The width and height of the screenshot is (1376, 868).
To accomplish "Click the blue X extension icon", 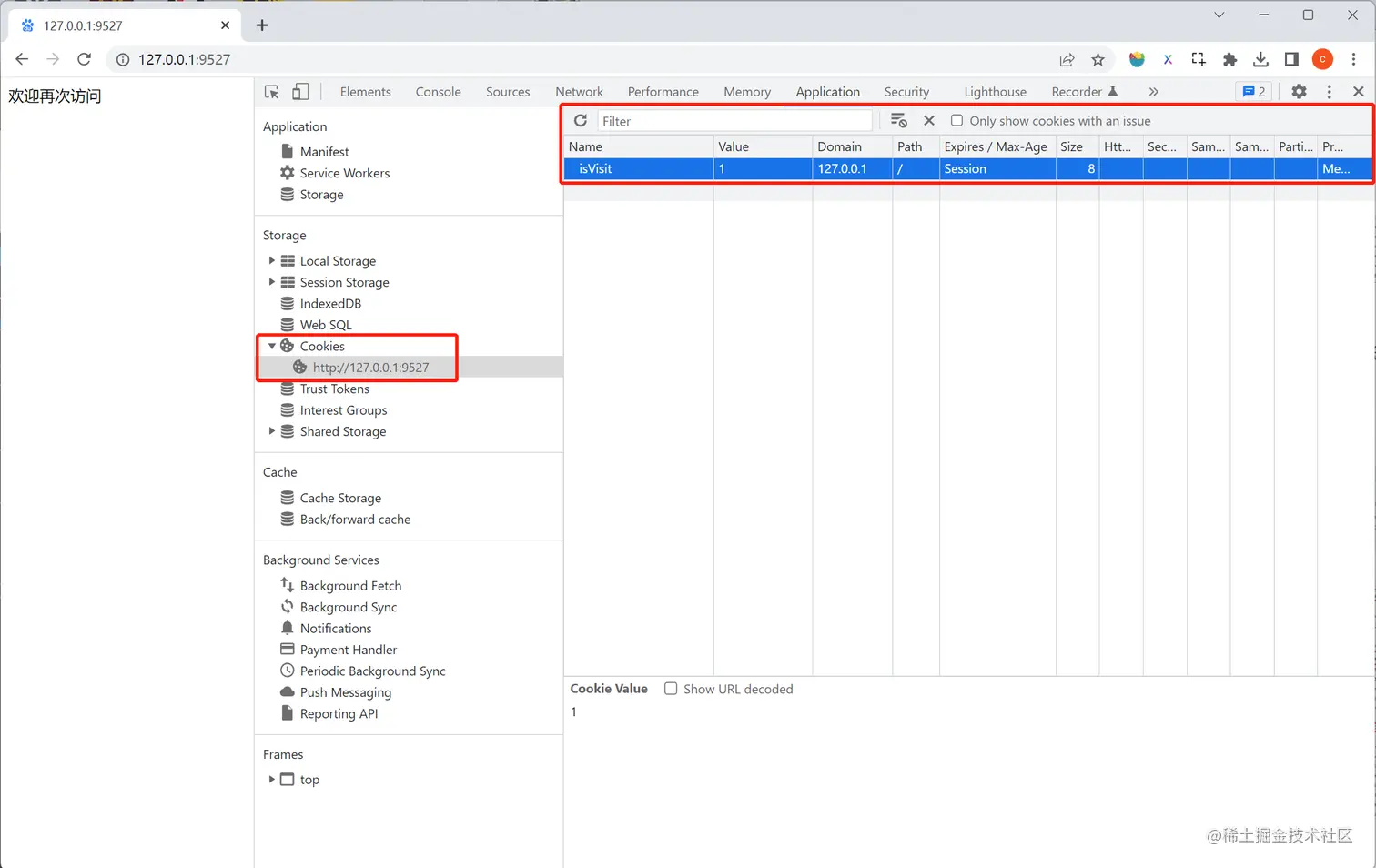I will [1168, 59].
